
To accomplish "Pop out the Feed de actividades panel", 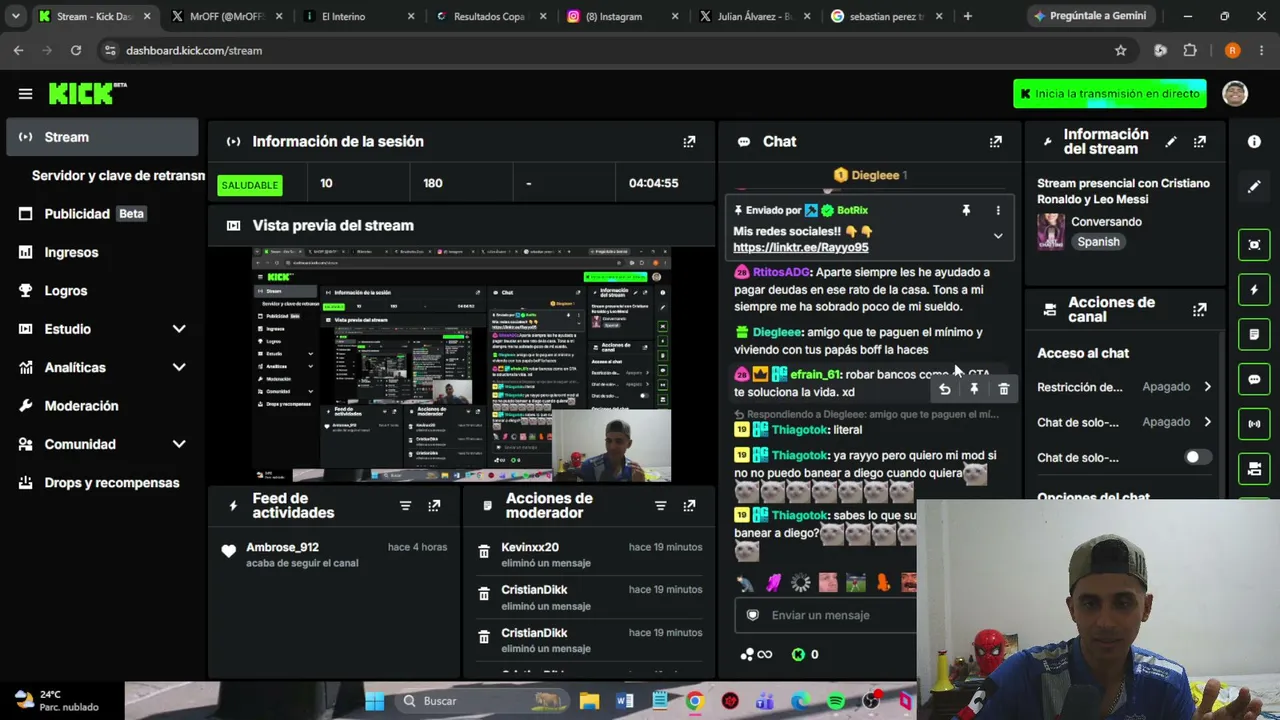I will coord(434,506).
